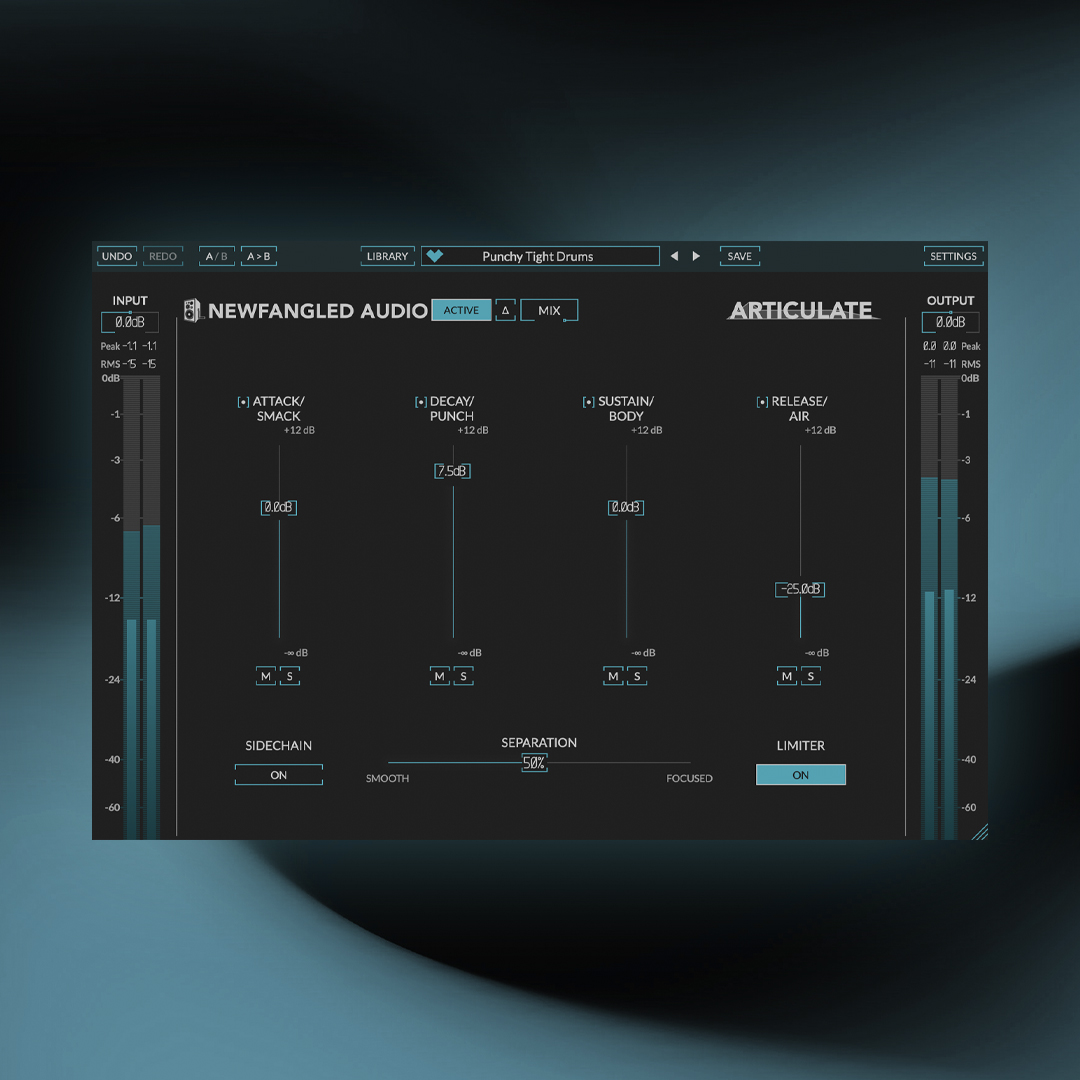Go to previous preset with left arrow

(674, 256)
